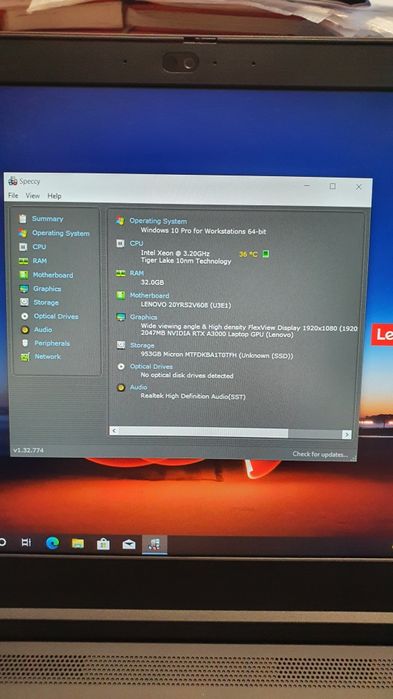Click the horizontal scrollbar thumb
The image size is (393, 699).
click(x=204, y=432)
